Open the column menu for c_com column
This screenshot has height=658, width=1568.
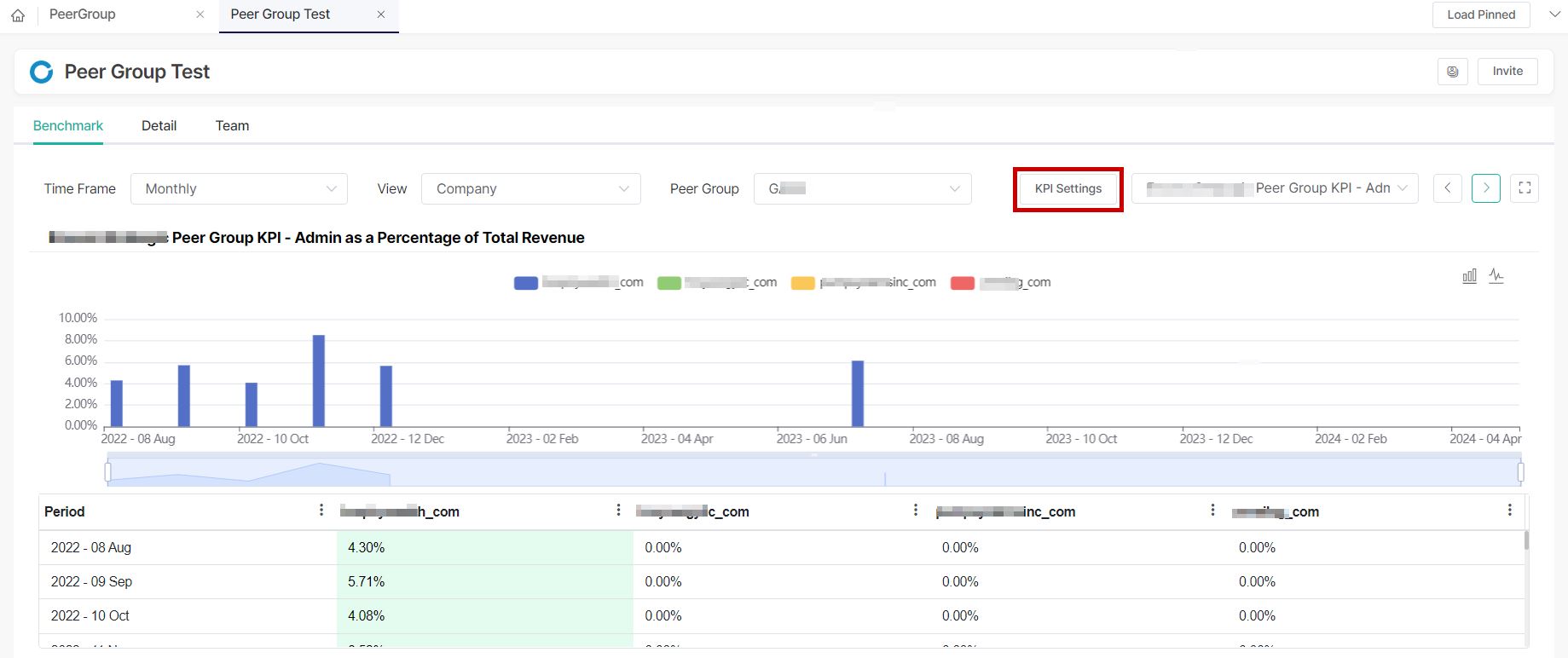click(916, 510)
